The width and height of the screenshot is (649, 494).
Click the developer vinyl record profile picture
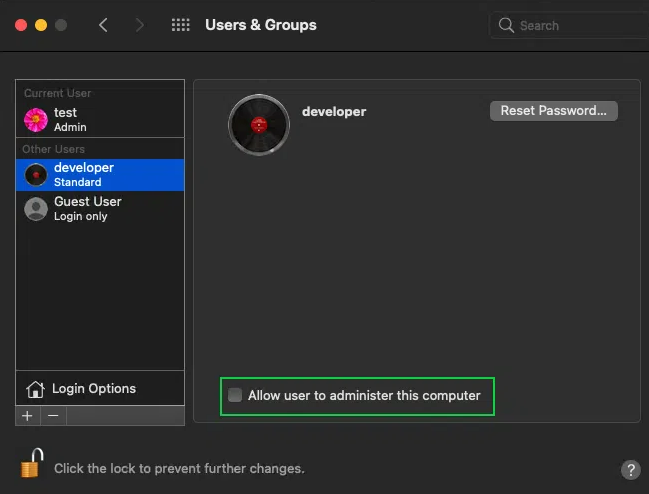(259, 125)
